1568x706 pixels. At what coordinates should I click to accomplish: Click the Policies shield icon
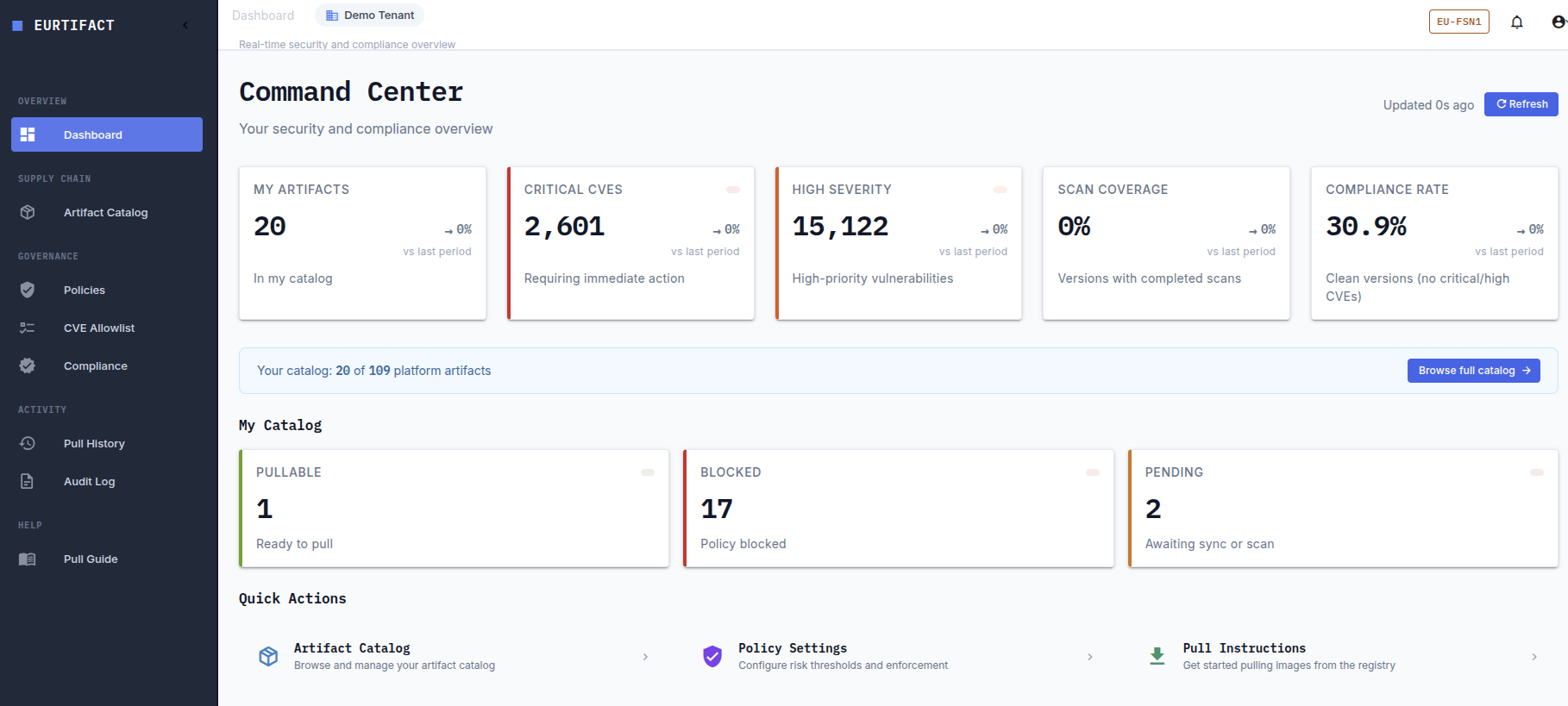tap(28, 290)
